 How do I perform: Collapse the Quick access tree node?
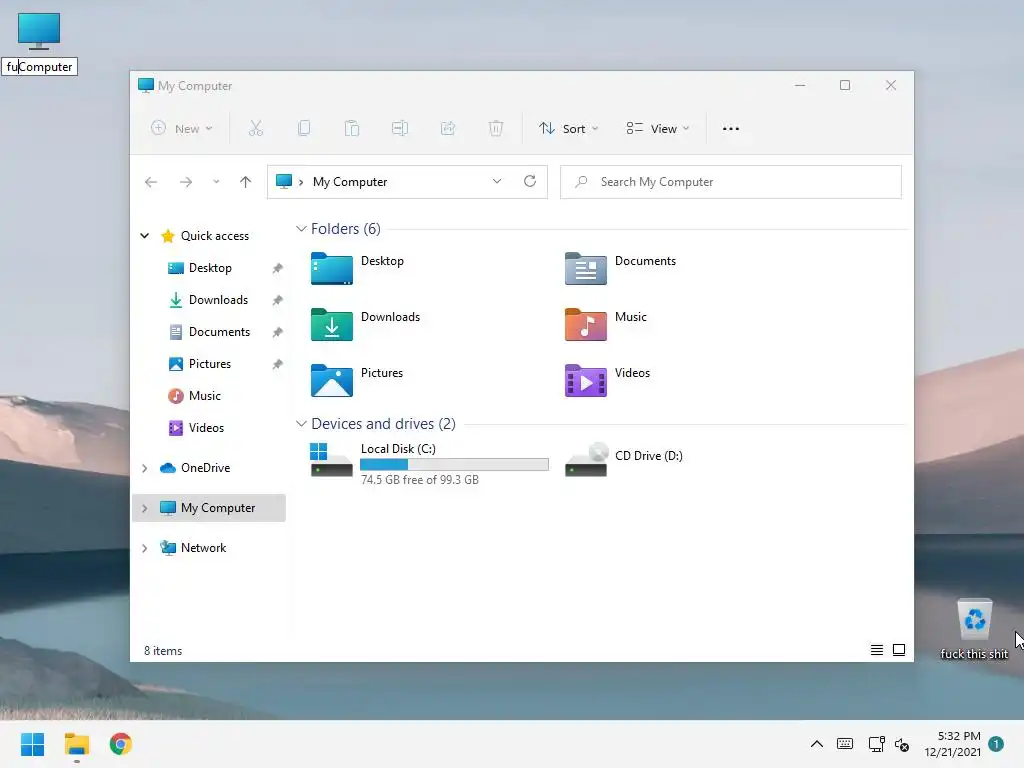click(x=145, y=236)
